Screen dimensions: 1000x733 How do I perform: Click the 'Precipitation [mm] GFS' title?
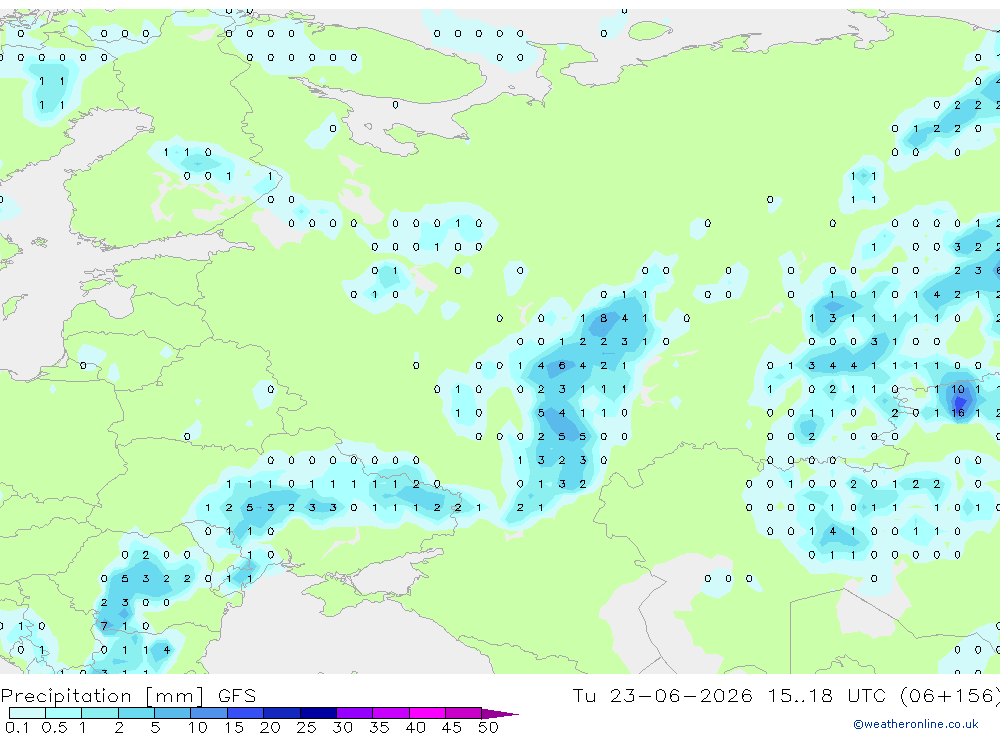(x=128, y=695)
